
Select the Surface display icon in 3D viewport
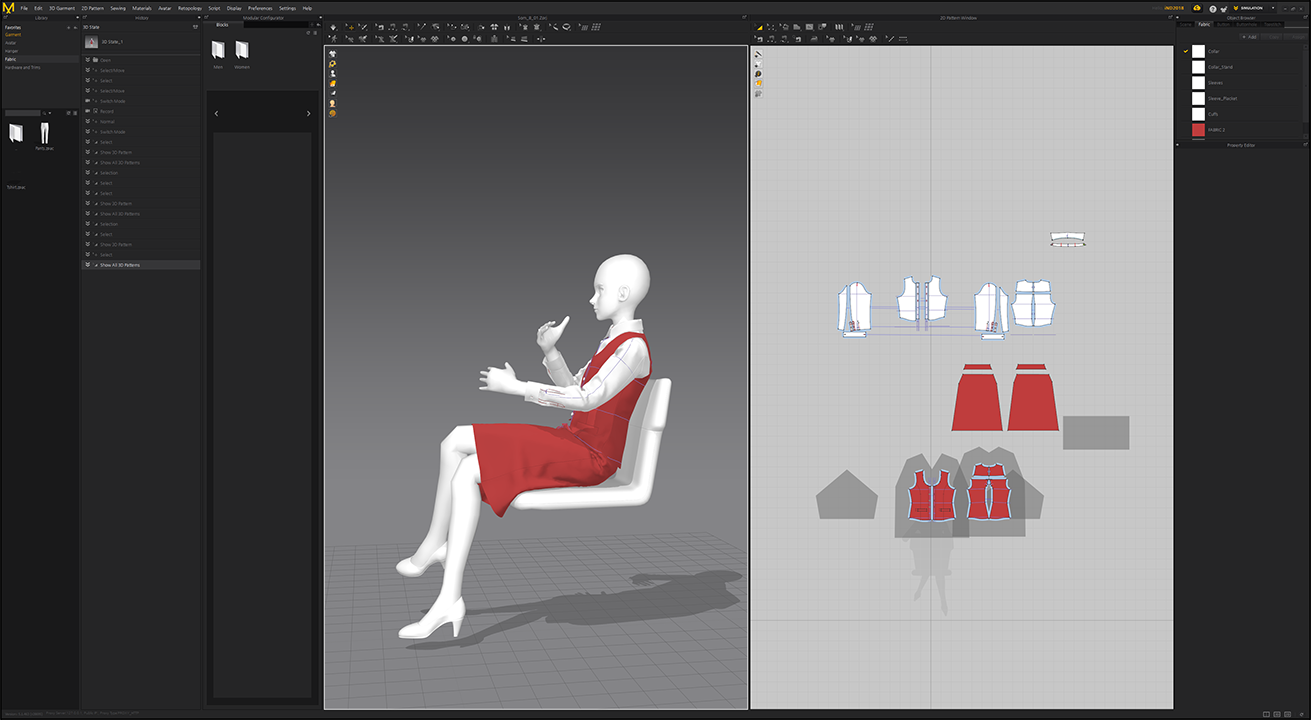[332, 93]
